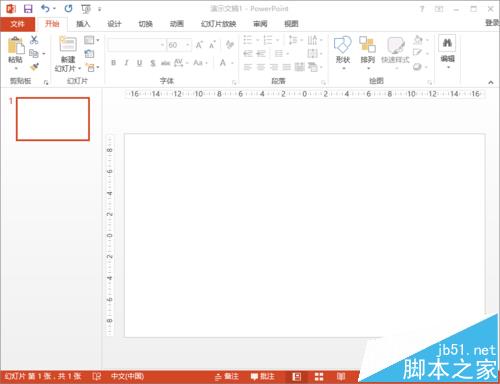Click the Format Painter brush icon
Viewport: 500px width, 384px height.
coord(34,67)
